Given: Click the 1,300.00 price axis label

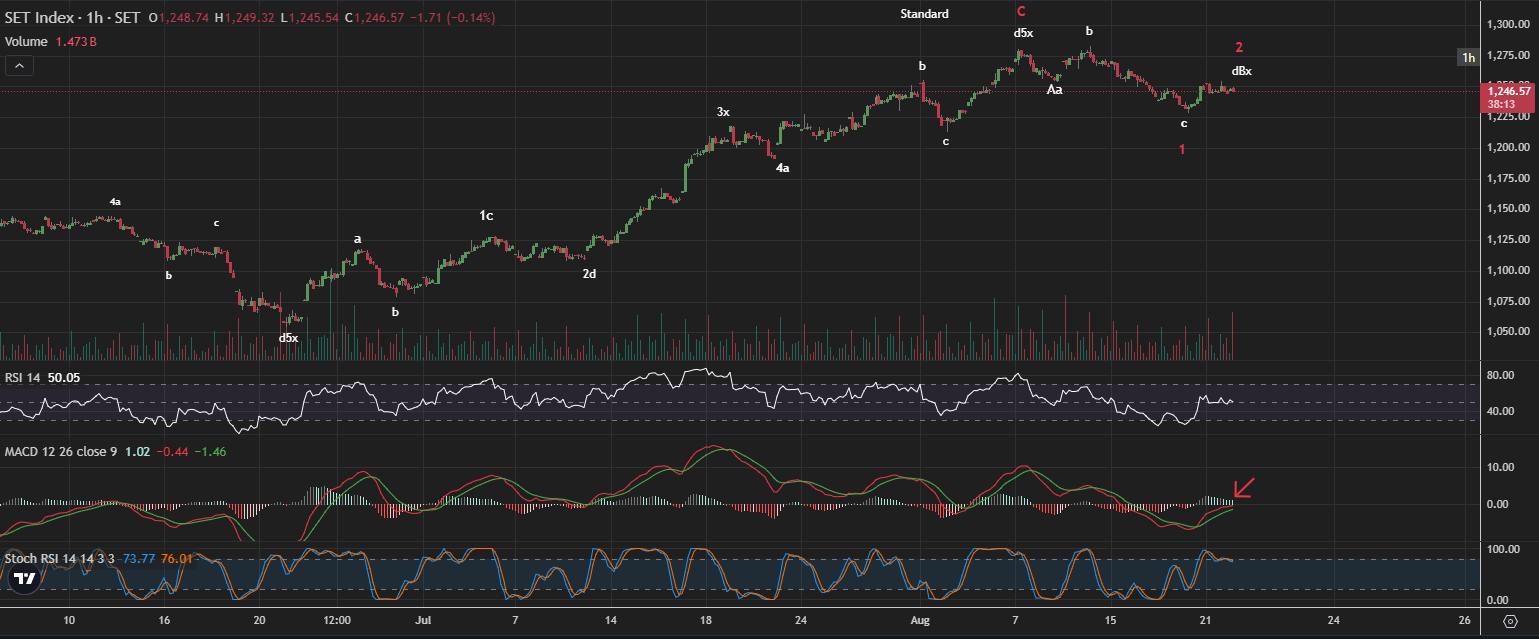Looking at the screenshot, I should click(1507, 24).
